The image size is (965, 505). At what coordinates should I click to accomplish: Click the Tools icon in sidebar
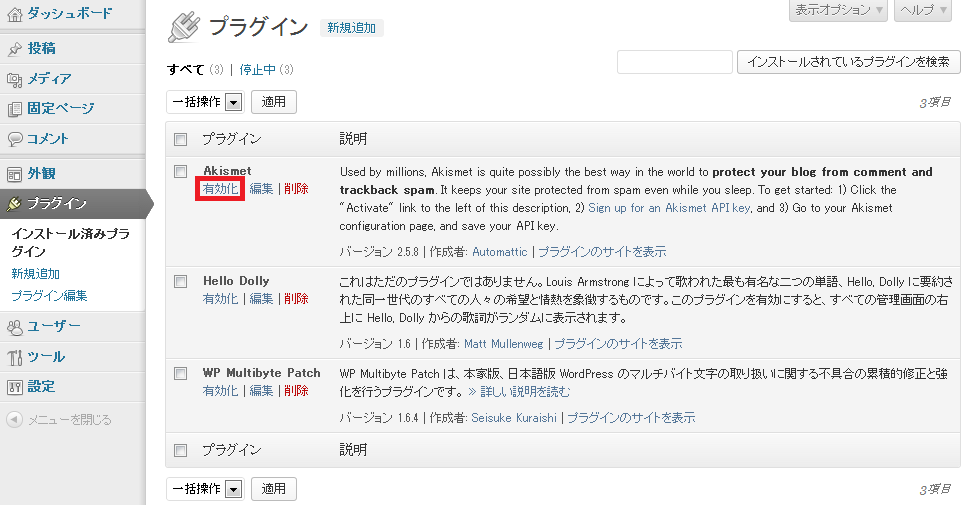[x=15, y=357]
